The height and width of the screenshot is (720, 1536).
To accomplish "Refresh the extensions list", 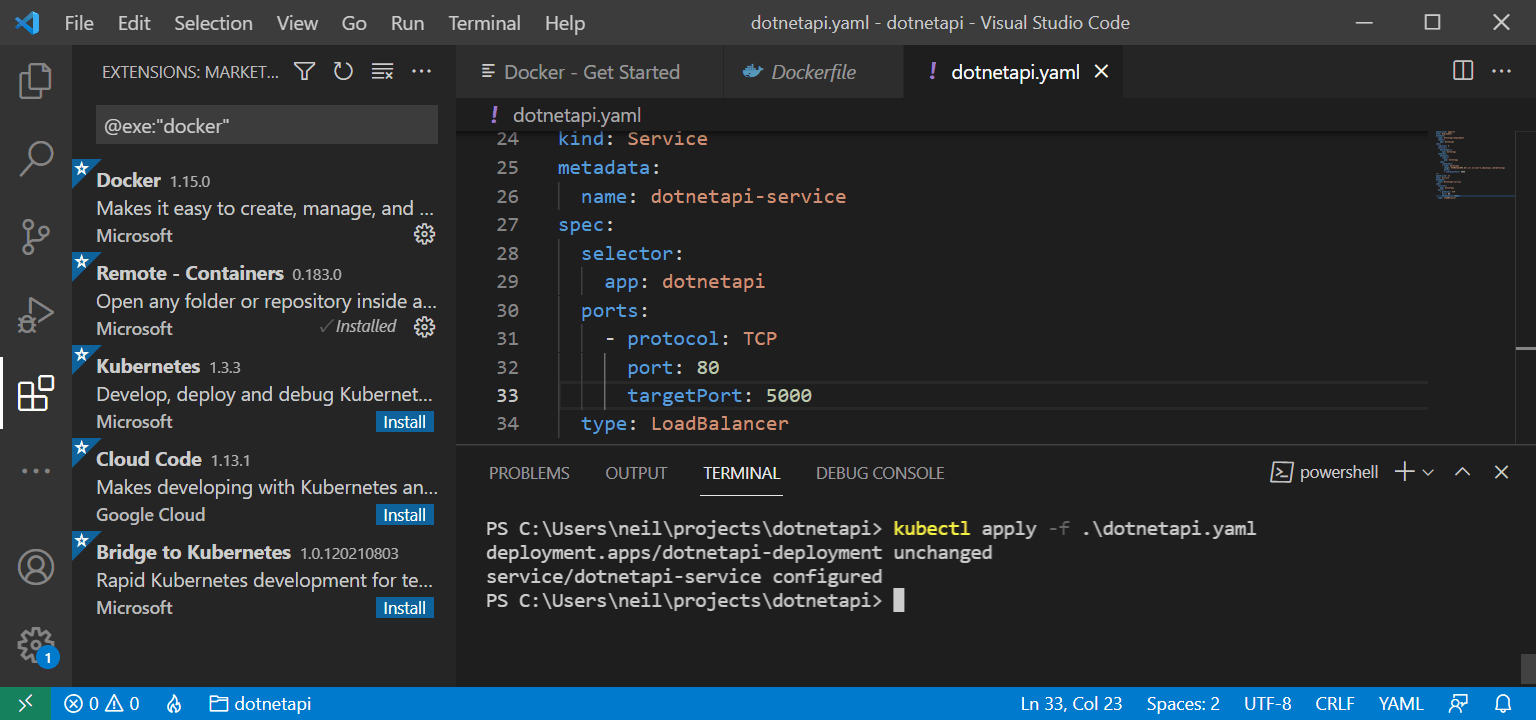I will [x=343, y=72].
